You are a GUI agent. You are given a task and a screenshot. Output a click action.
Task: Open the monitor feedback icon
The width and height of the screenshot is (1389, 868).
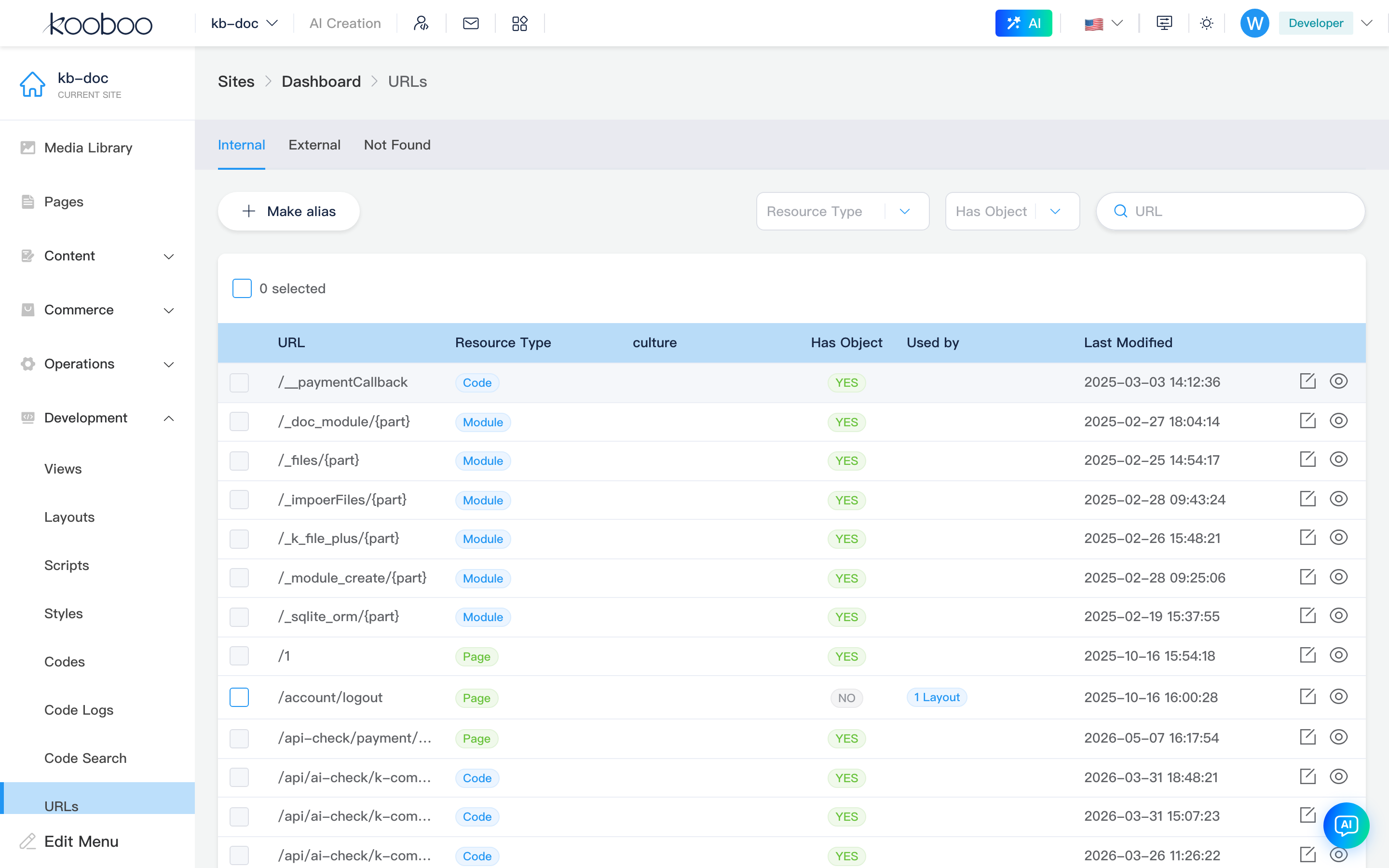(x=1164, y=23)
